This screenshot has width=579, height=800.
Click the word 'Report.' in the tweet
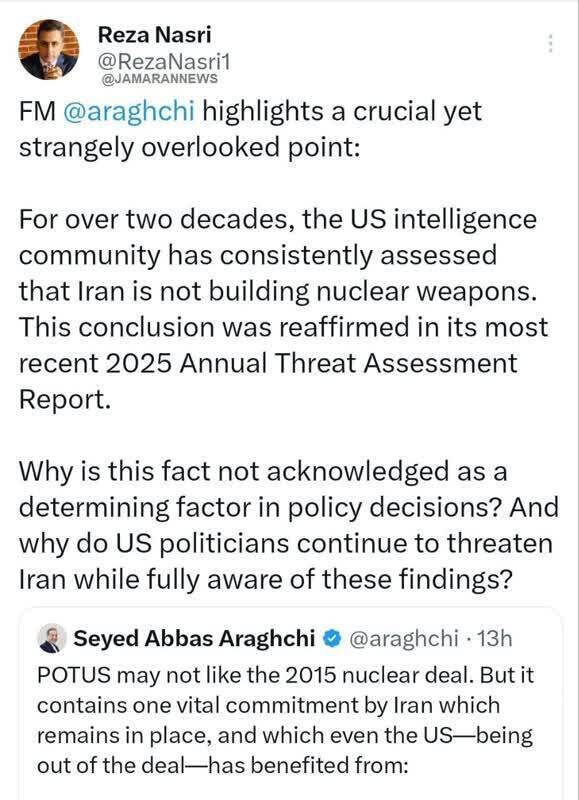tap(65, 399)
